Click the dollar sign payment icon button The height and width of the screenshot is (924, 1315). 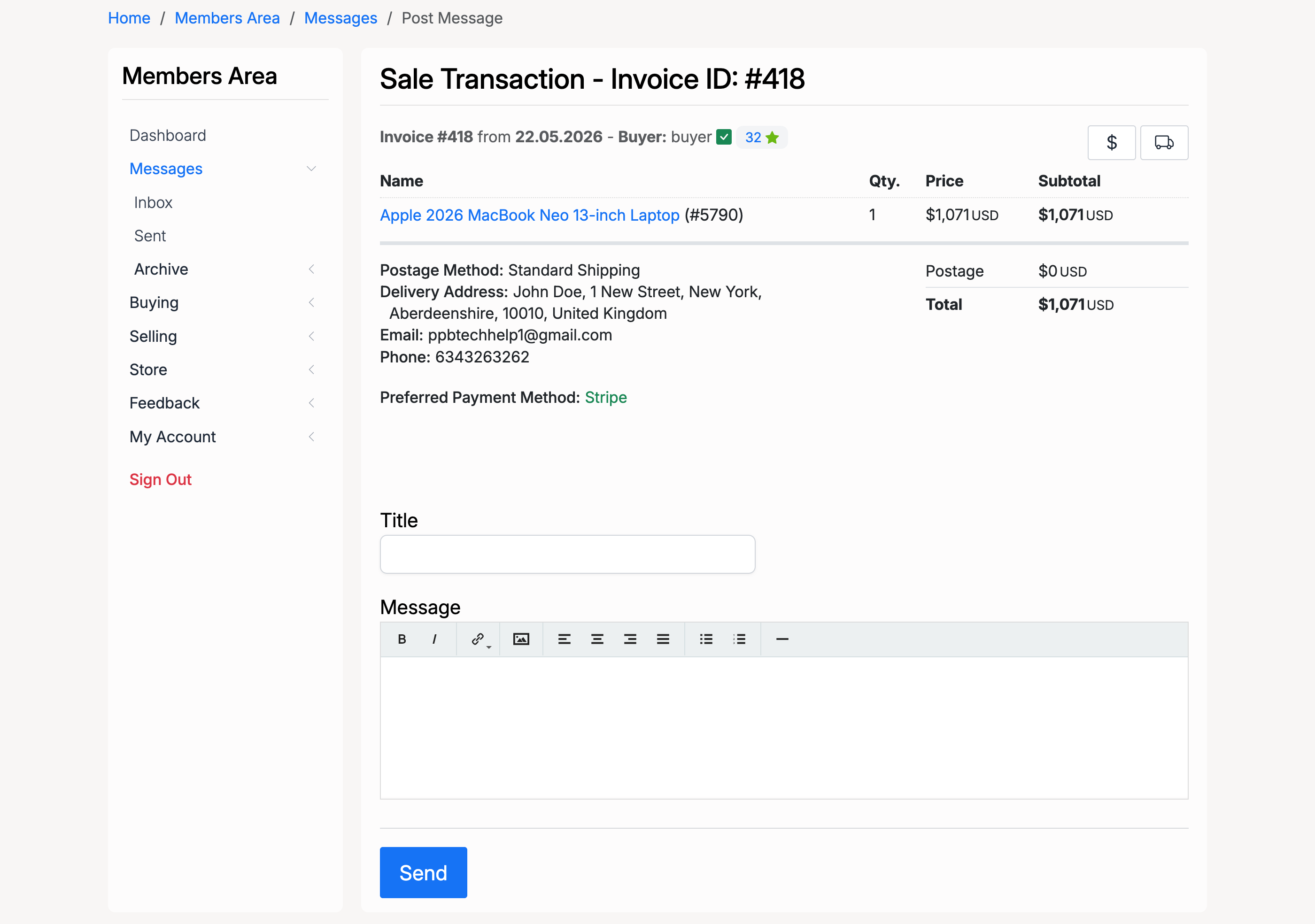(1111, 143)
